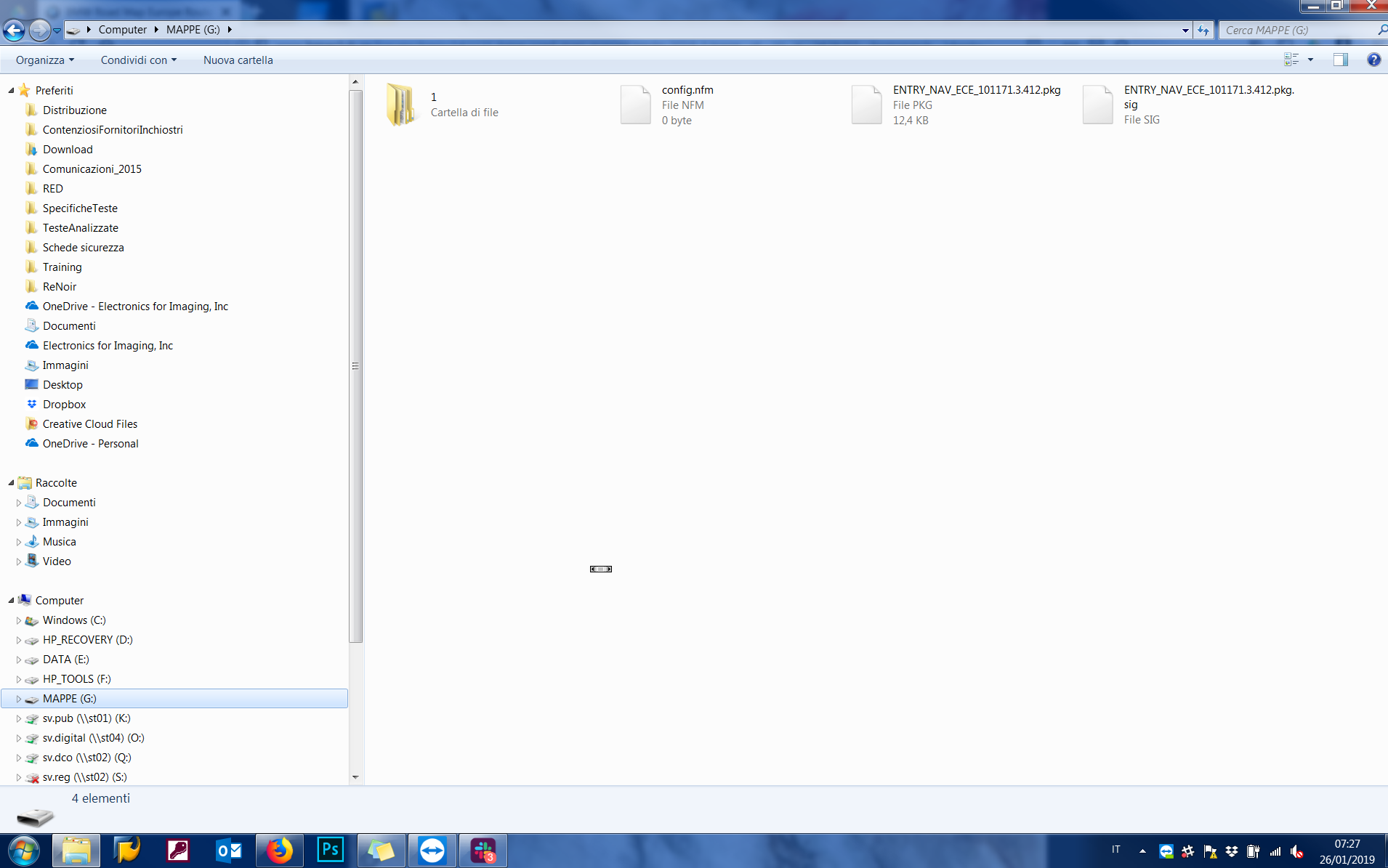Image resolution: width=1388 pixels, height=868 pixels.
Task: Click MAPPE (G:) breadcrumb segment
Action: click(x=193, y=30)
